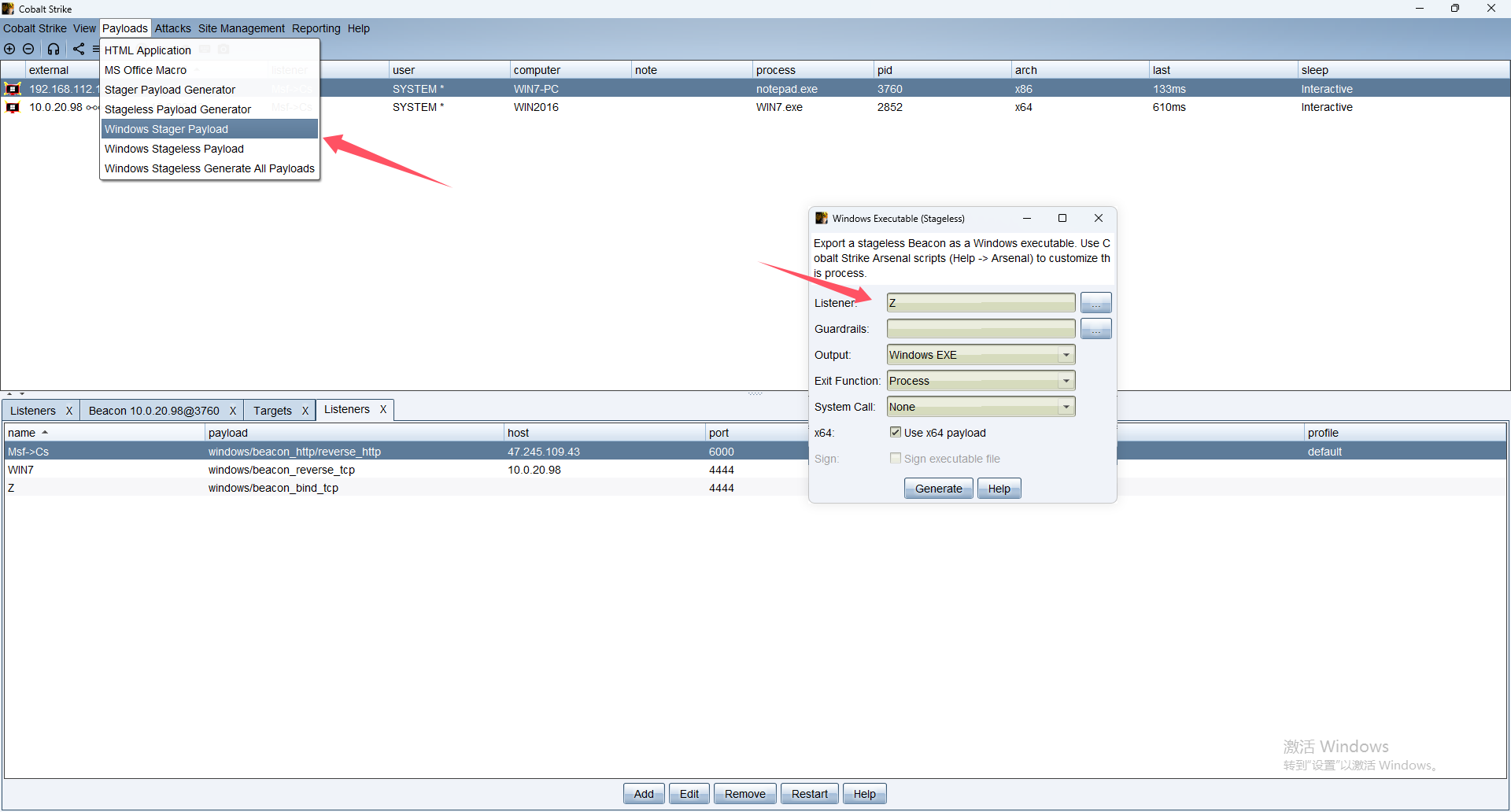Close the Beacon 10.0.20.98@3760 tab
This screenshot has height=812, width=1511.
point(233,411)
